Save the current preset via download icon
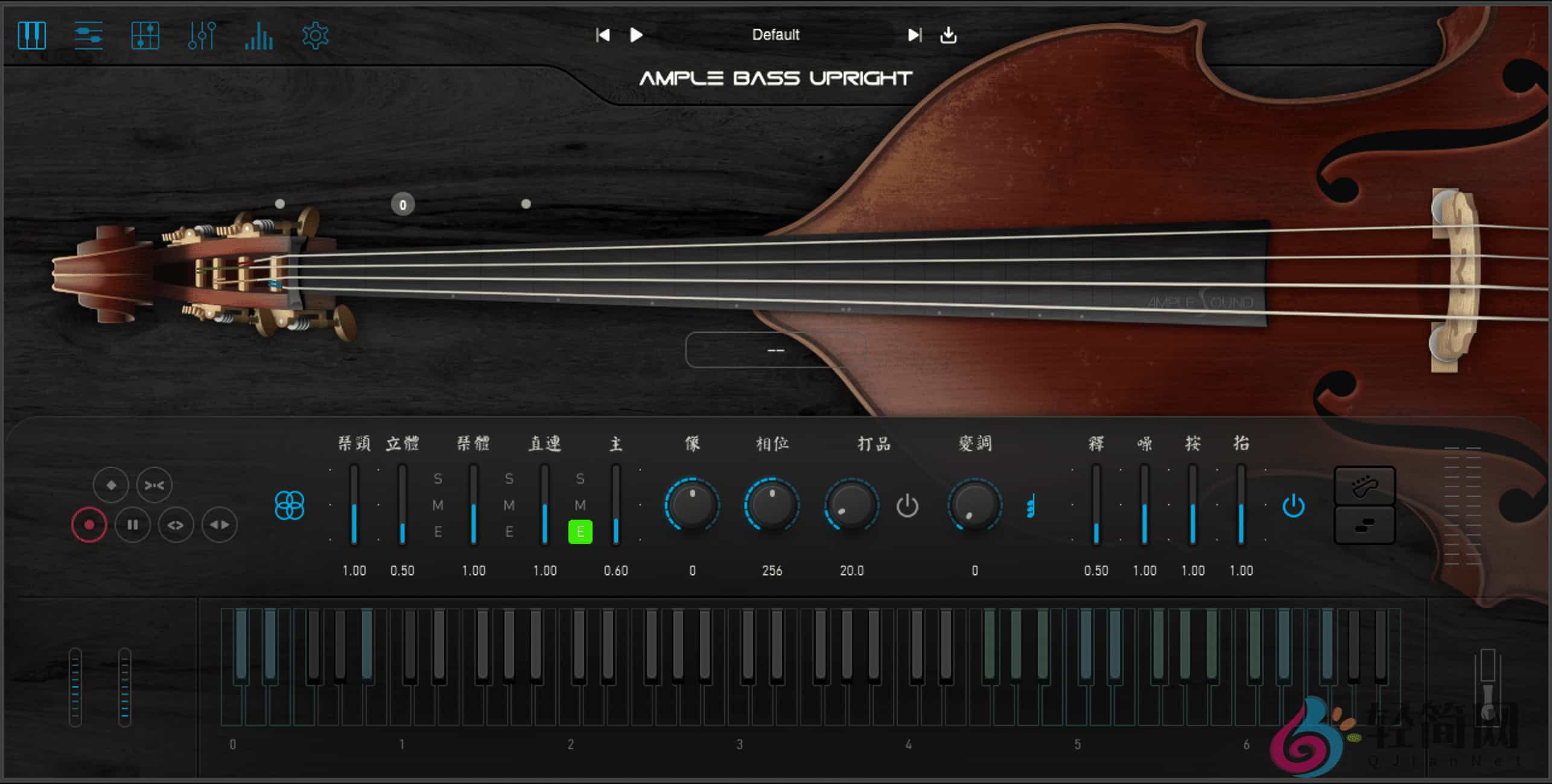 (x=949, y=35)
